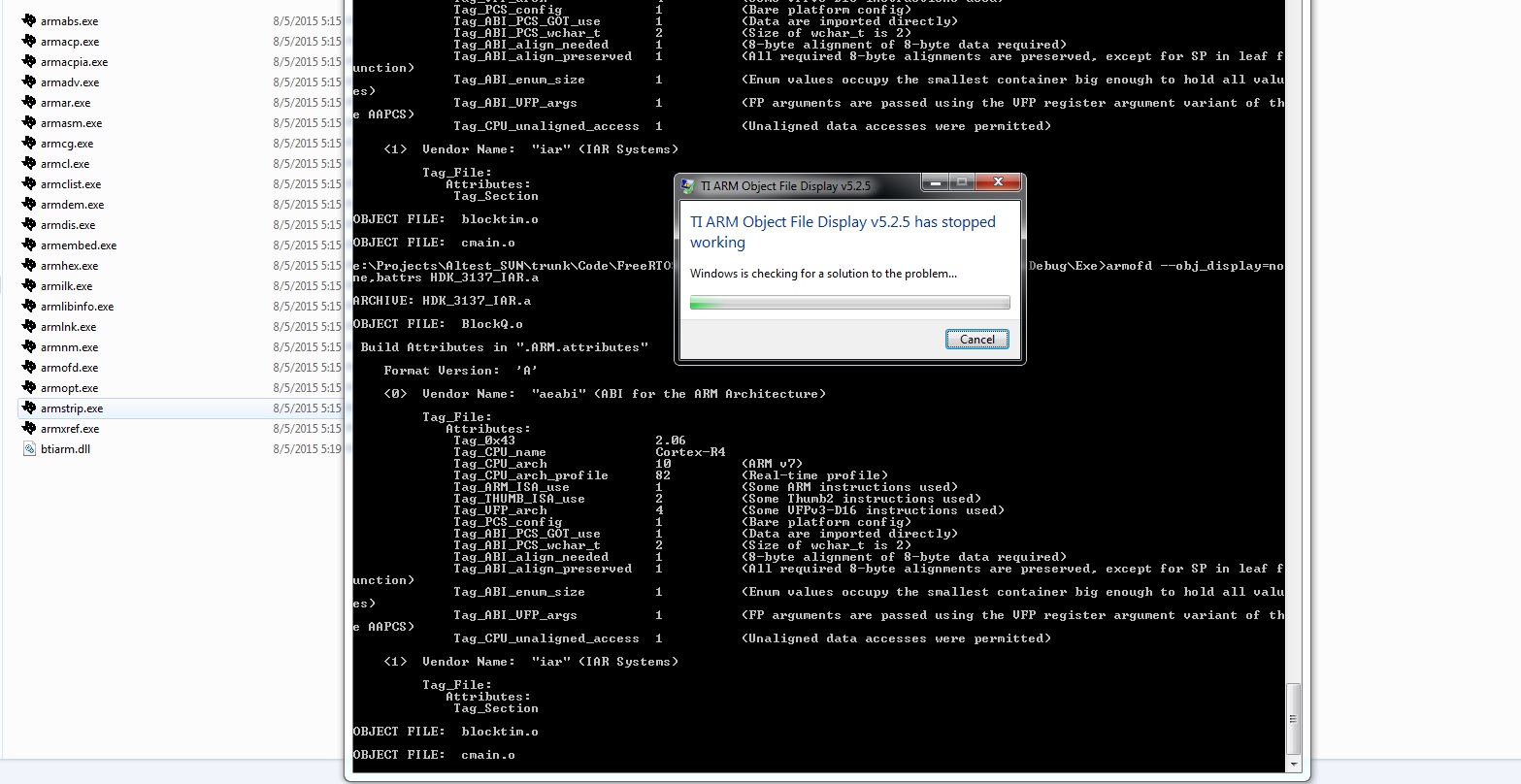Click the armdem.exe file icon

(x=30, y=205)
